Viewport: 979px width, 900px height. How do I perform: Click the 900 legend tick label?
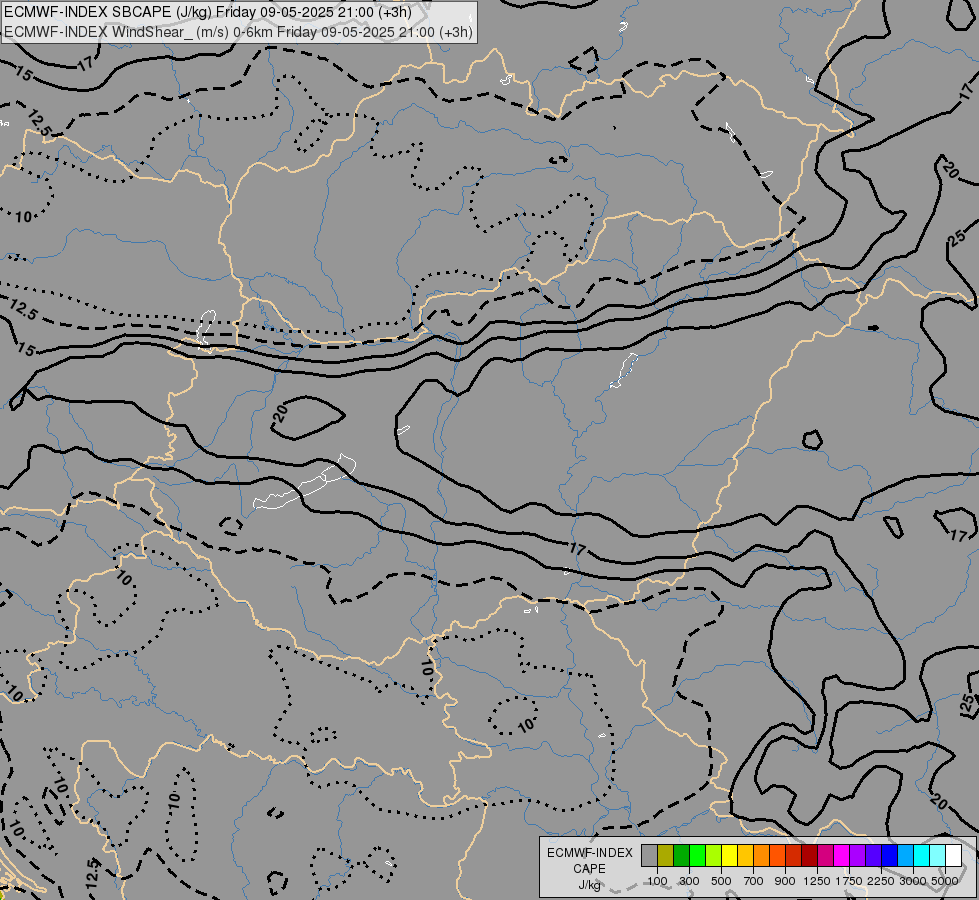click(785, 881)
